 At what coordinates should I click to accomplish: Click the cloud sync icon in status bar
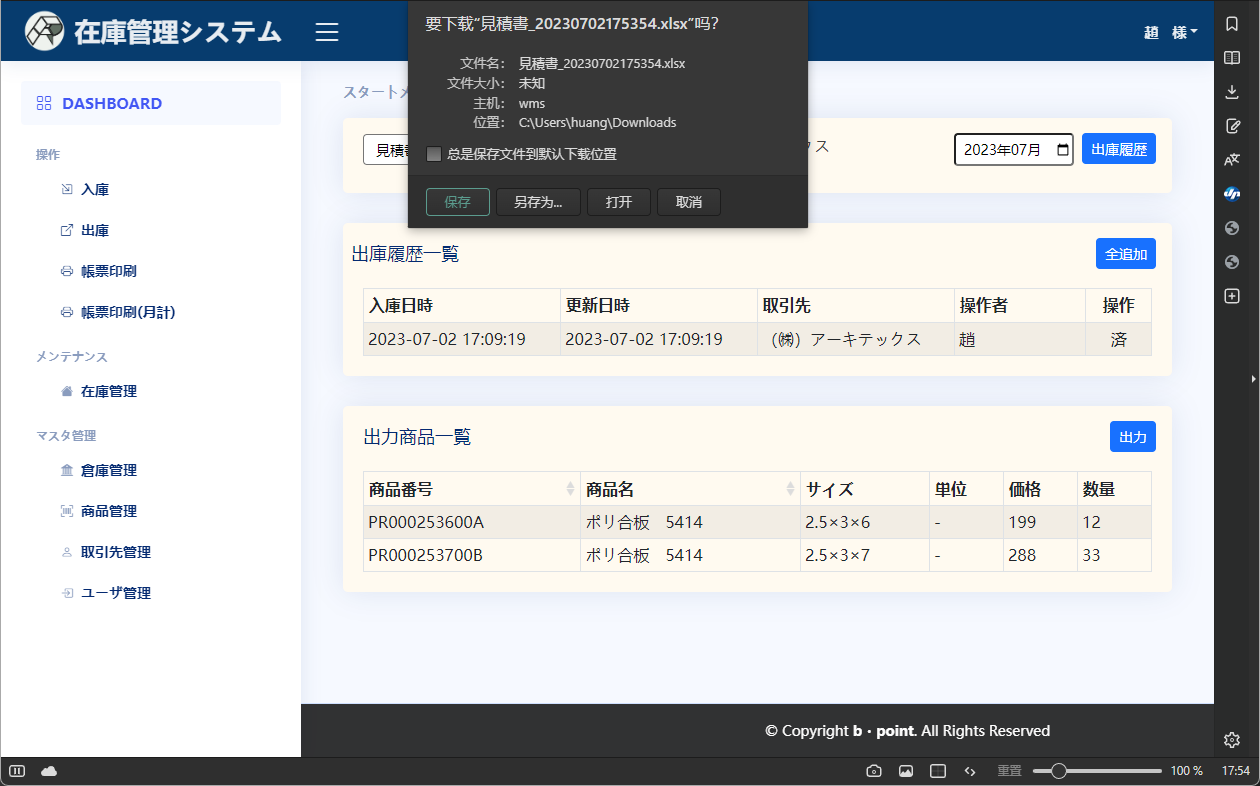(49, 771)
